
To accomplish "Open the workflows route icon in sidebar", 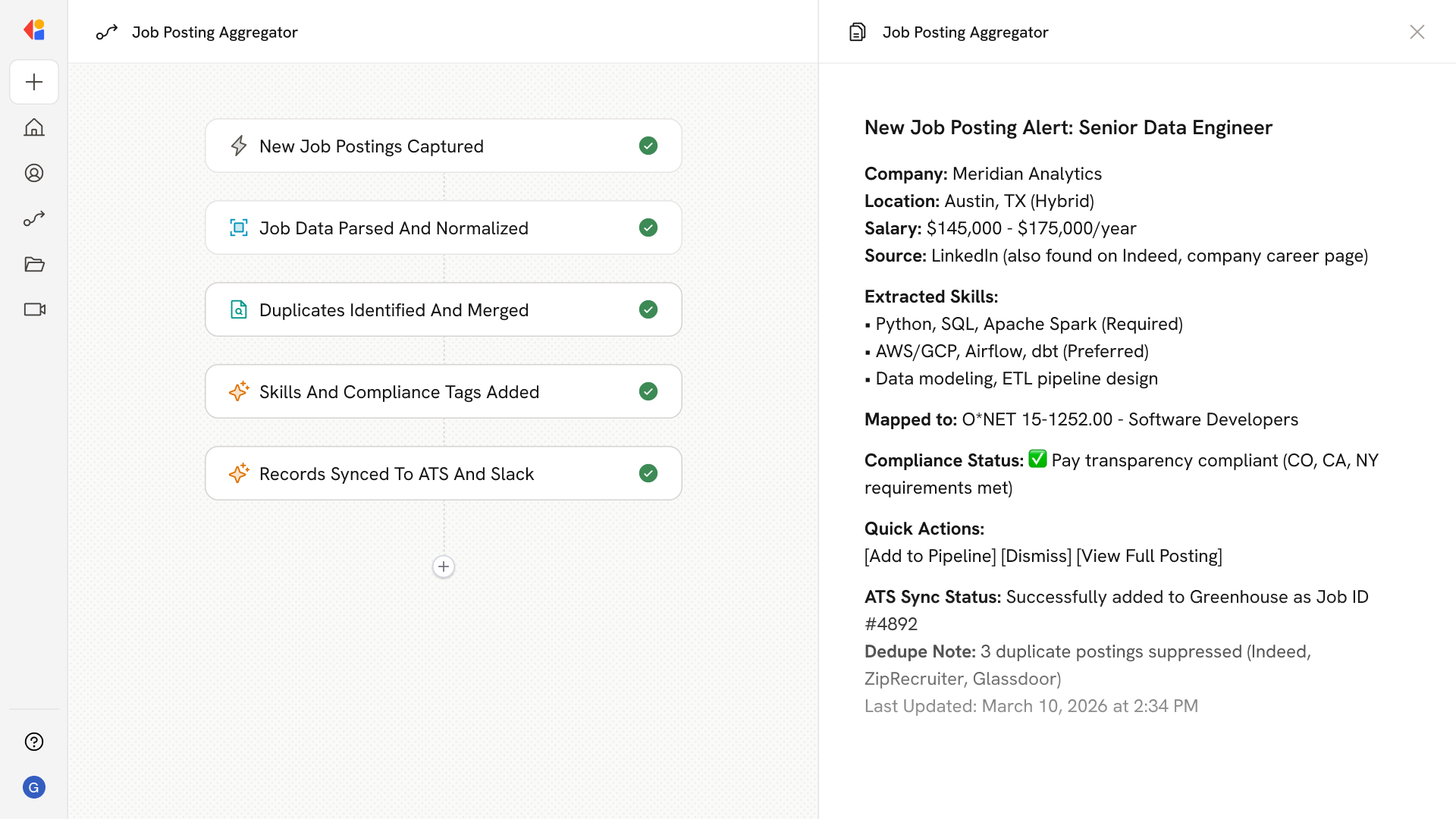I will click(x=34, y=218).
